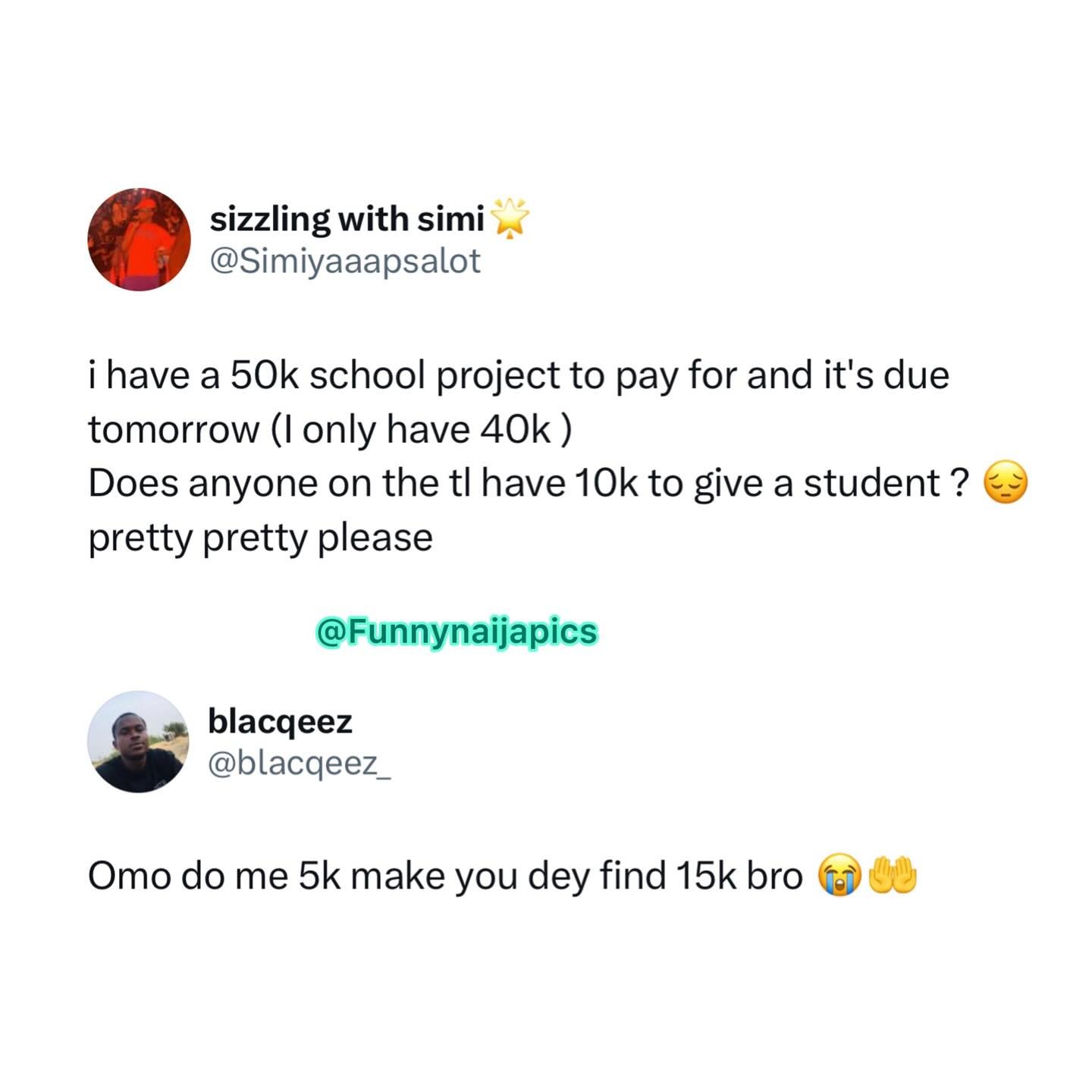
Task: Click the line "pretty pretty please"
Action: click(260, 539)
